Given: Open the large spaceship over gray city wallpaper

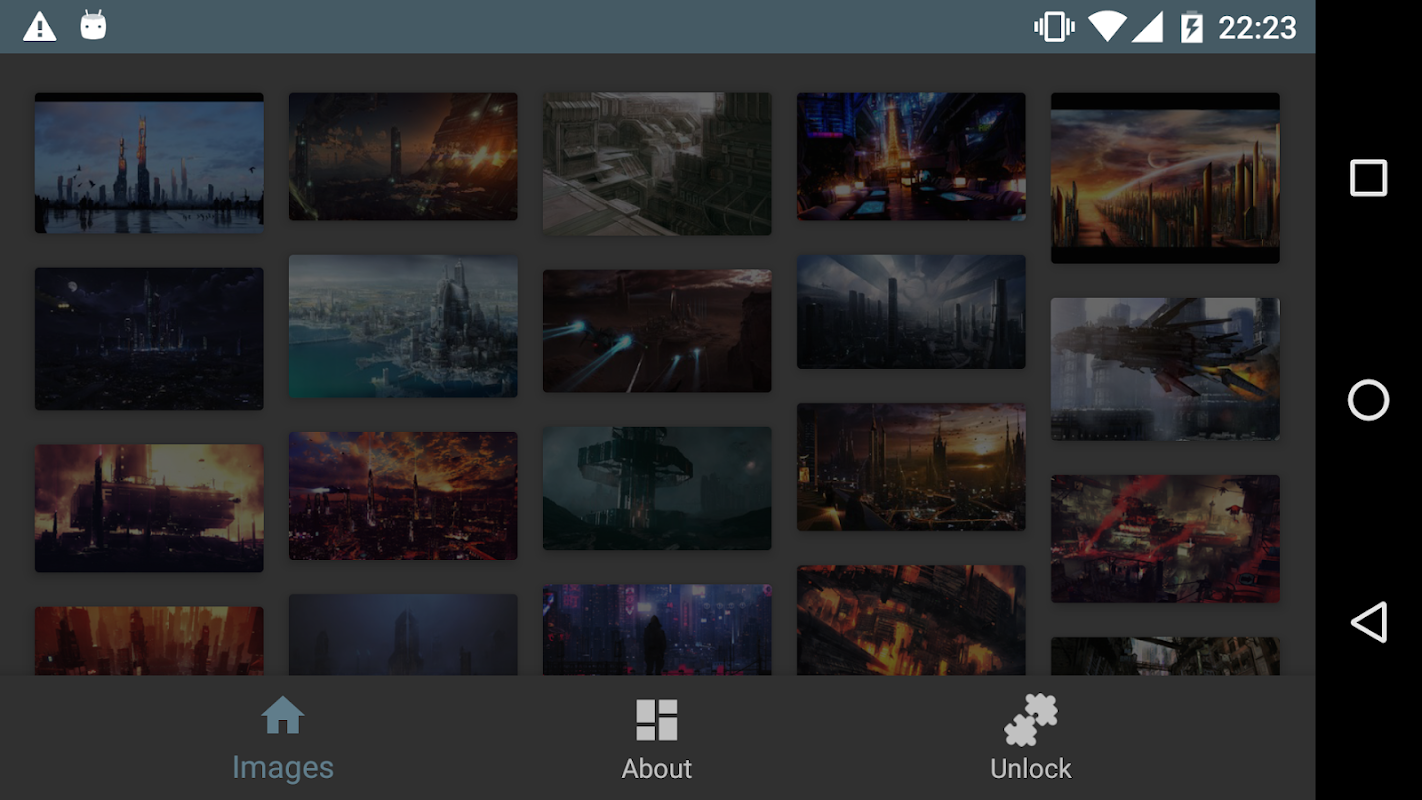Looking at the screenshot, I should coord(1165,369).
